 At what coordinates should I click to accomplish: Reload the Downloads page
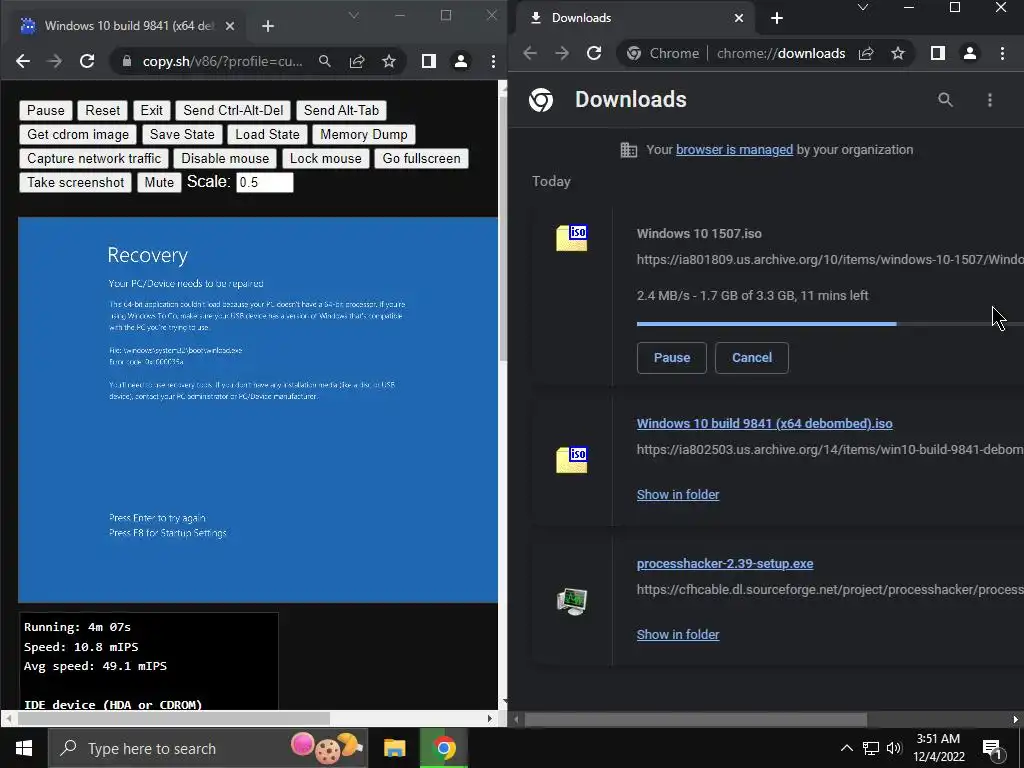(594, 54)
